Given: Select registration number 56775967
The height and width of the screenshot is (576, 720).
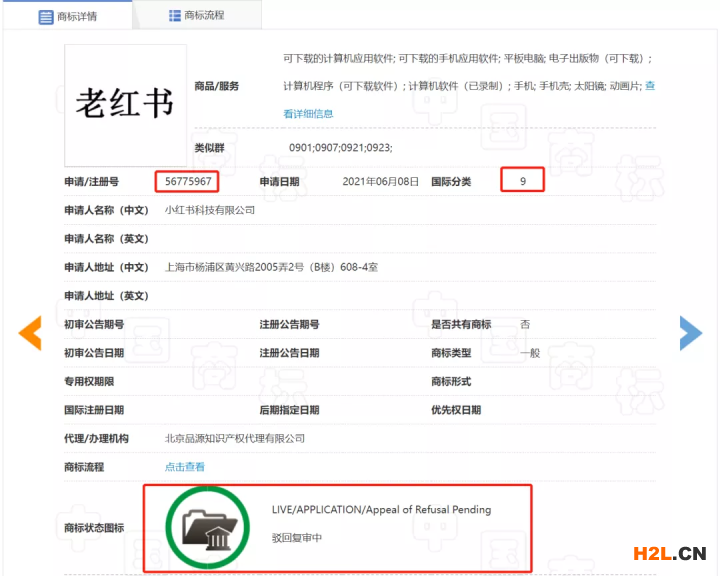Looking at the screenshot, I should (x=188, y=181).
